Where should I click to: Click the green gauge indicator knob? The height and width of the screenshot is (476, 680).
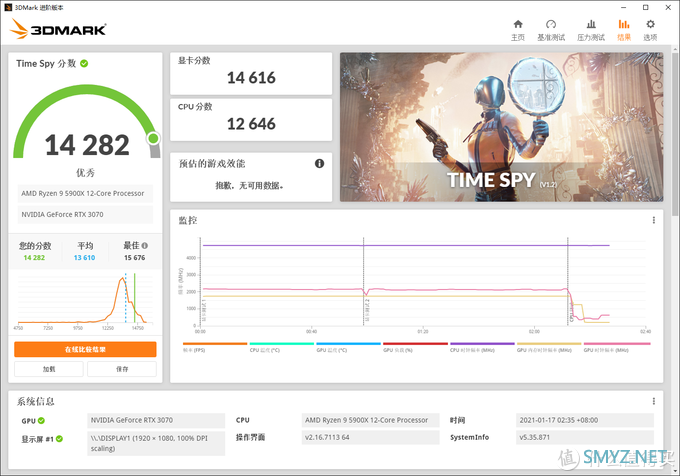(x=153, y=139)
